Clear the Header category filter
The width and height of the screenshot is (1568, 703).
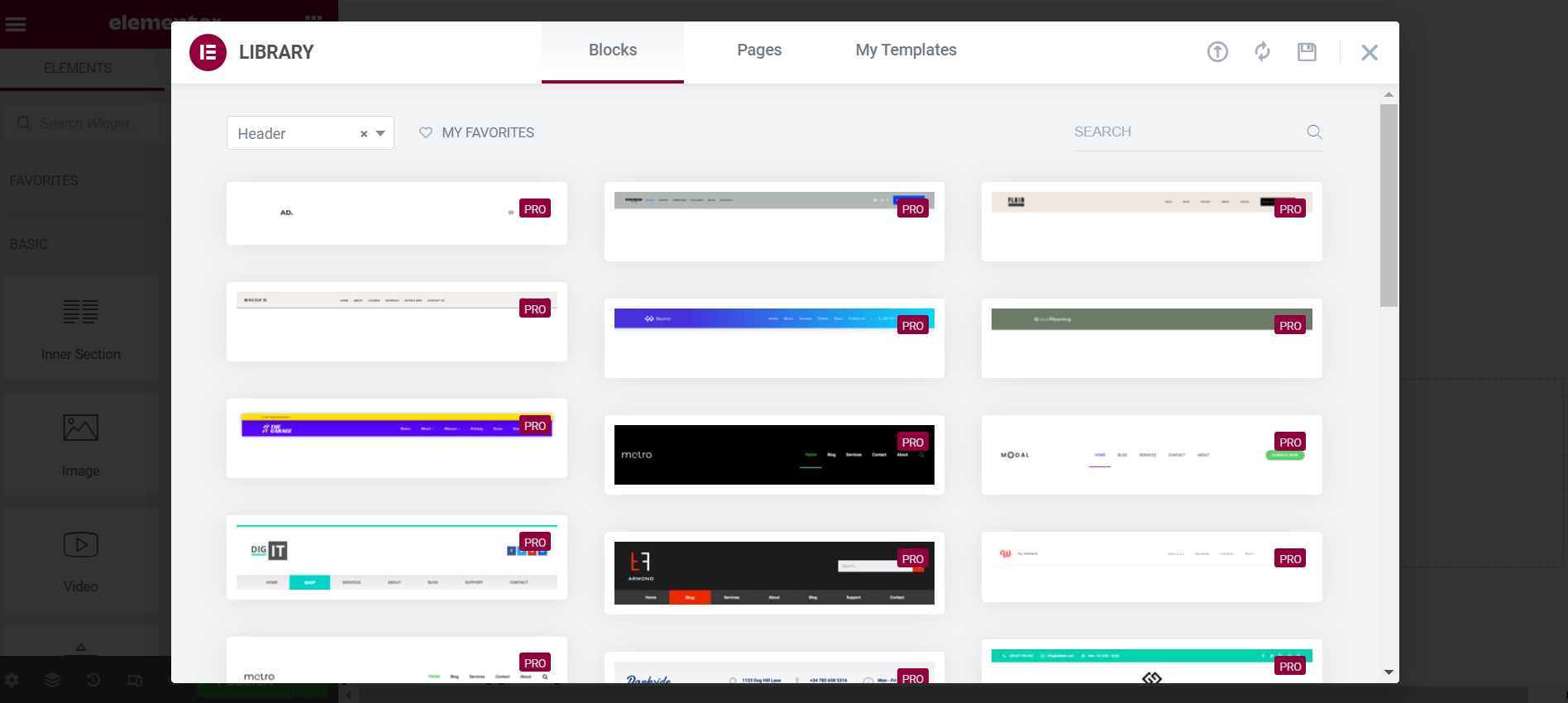click(364, 133)
